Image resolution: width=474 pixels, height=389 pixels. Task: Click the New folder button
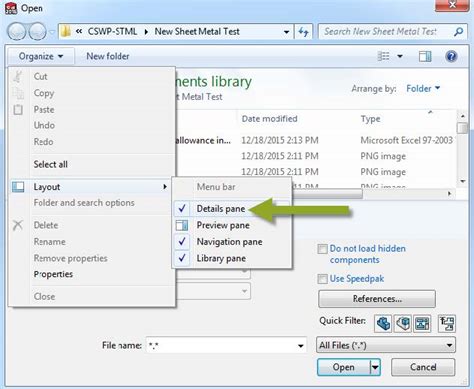(108, 56)
